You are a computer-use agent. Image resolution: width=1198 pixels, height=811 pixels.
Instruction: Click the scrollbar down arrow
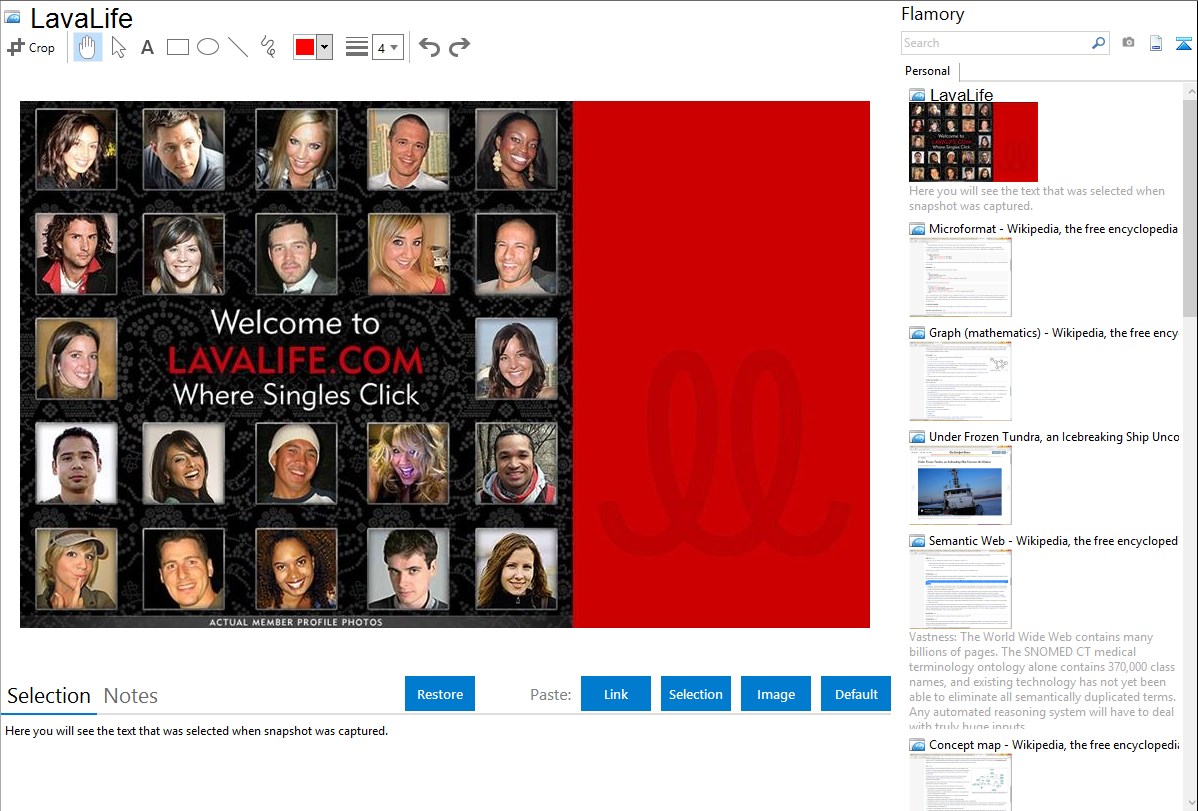(1190, 803)
